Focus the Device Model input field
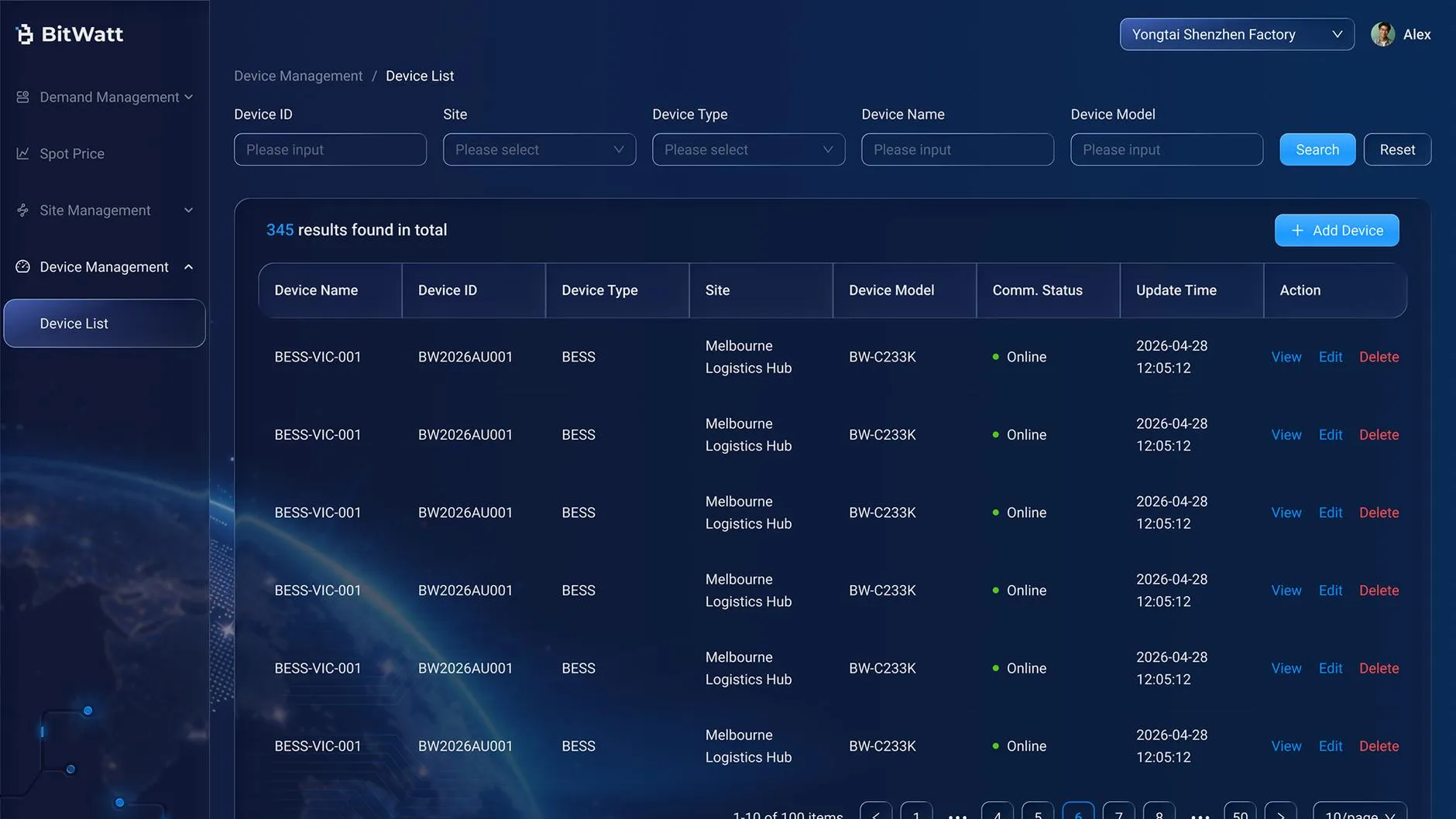Screen dimensions: 1456x819 point(1166,149)
